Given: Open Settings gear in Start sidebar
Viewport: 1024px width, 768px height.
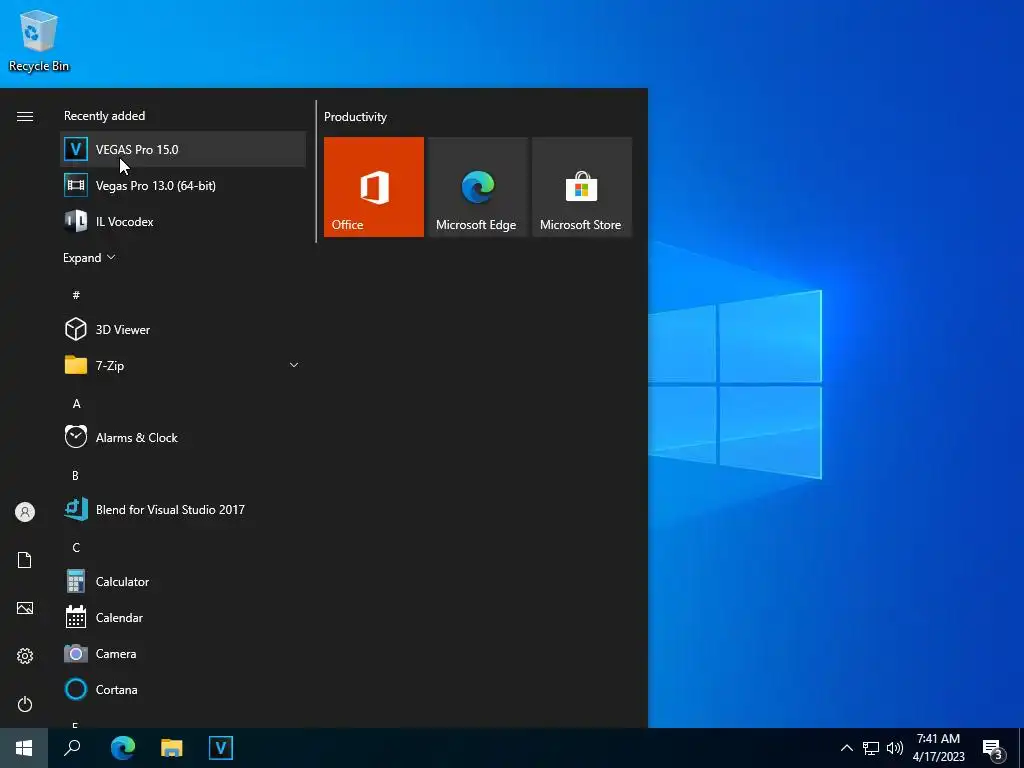Looking at the screenshot, I should tap(25, 656).
